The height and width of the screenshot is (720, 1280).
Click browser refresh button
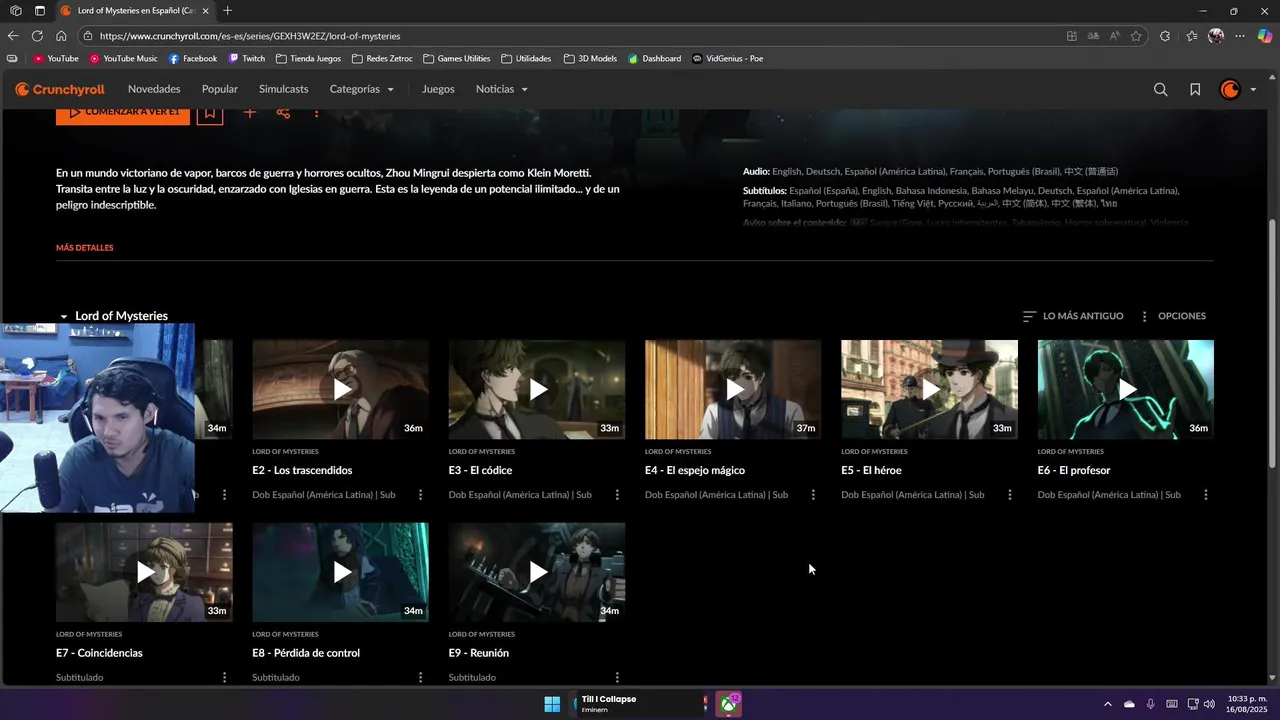click(x=37, y=36)
